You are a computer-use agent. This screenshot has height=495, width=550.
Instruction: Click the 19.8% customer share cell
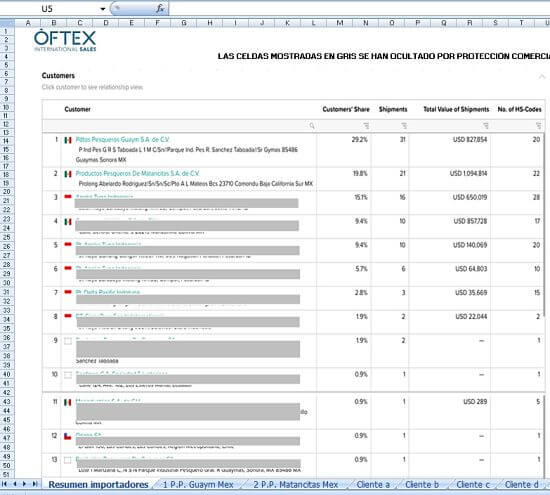360,173
